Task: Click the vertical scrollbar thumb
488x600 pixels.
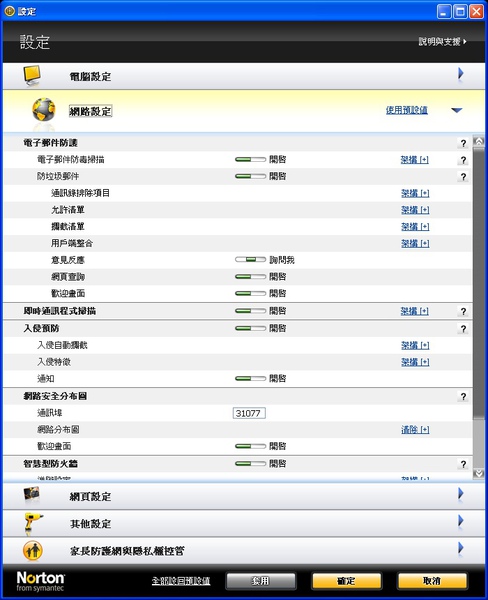Action: click(478, 283)
